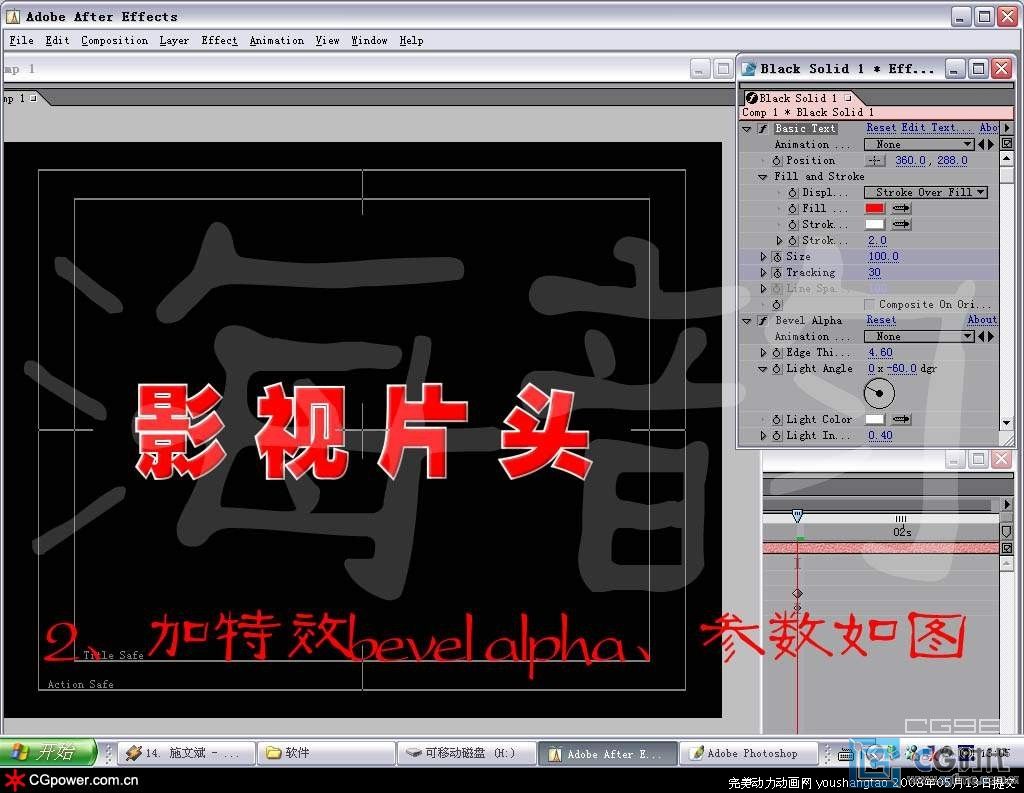Click previous-preset arrow in the Bevel Alpha Animation row

(x=981, y=336)
